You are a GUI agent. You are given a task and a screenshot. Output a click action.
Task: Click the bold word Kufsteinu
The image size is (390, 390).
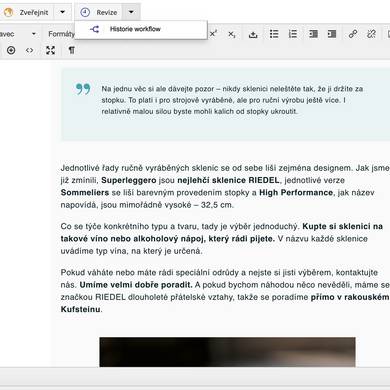80,309
